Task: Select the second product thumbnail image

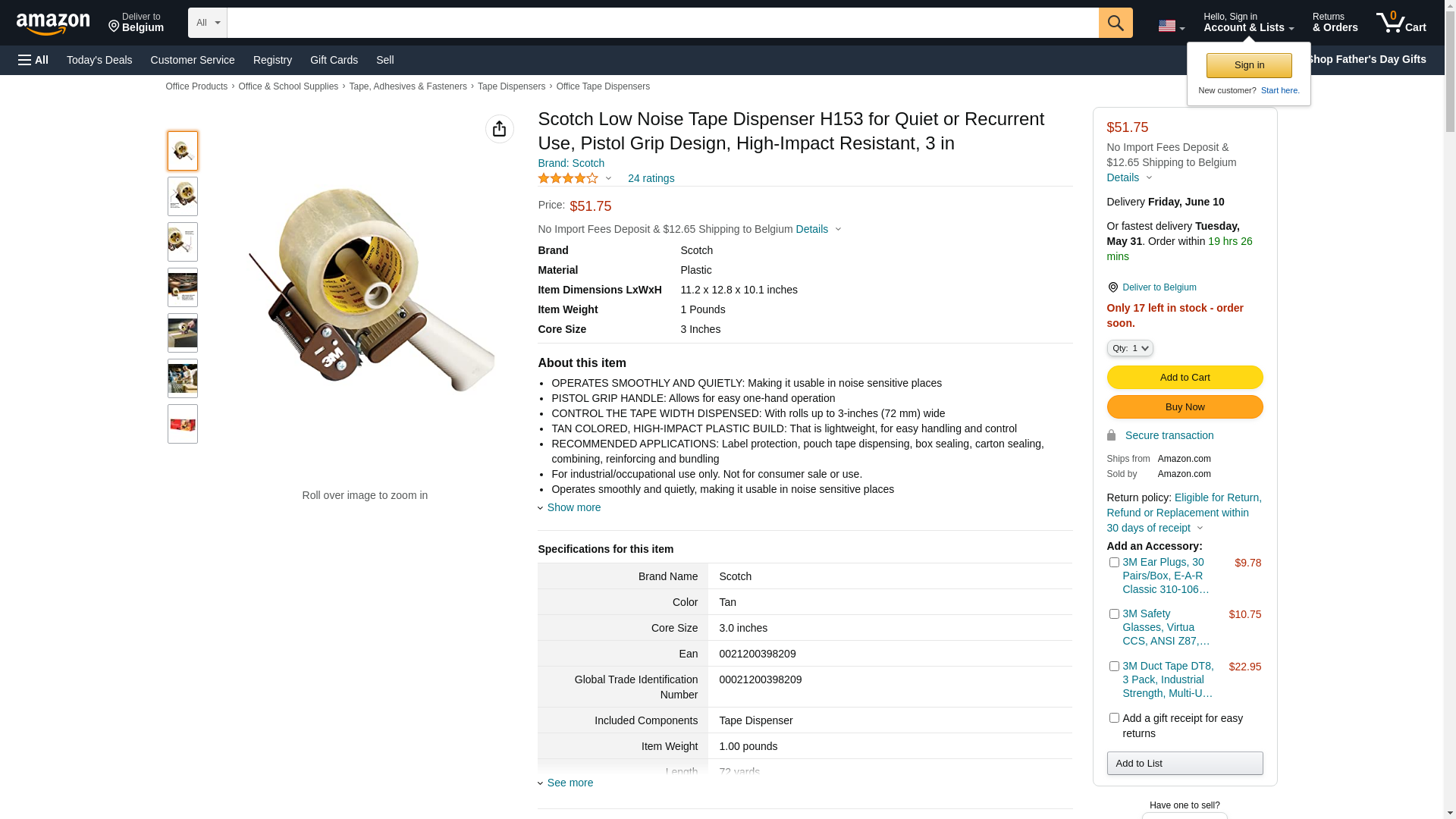Action: (183, 196)
